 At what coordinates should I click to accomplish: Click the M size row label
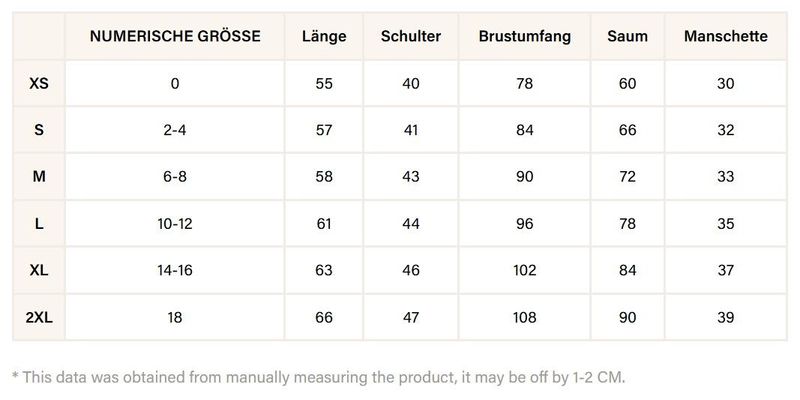(x=39, y=177)
